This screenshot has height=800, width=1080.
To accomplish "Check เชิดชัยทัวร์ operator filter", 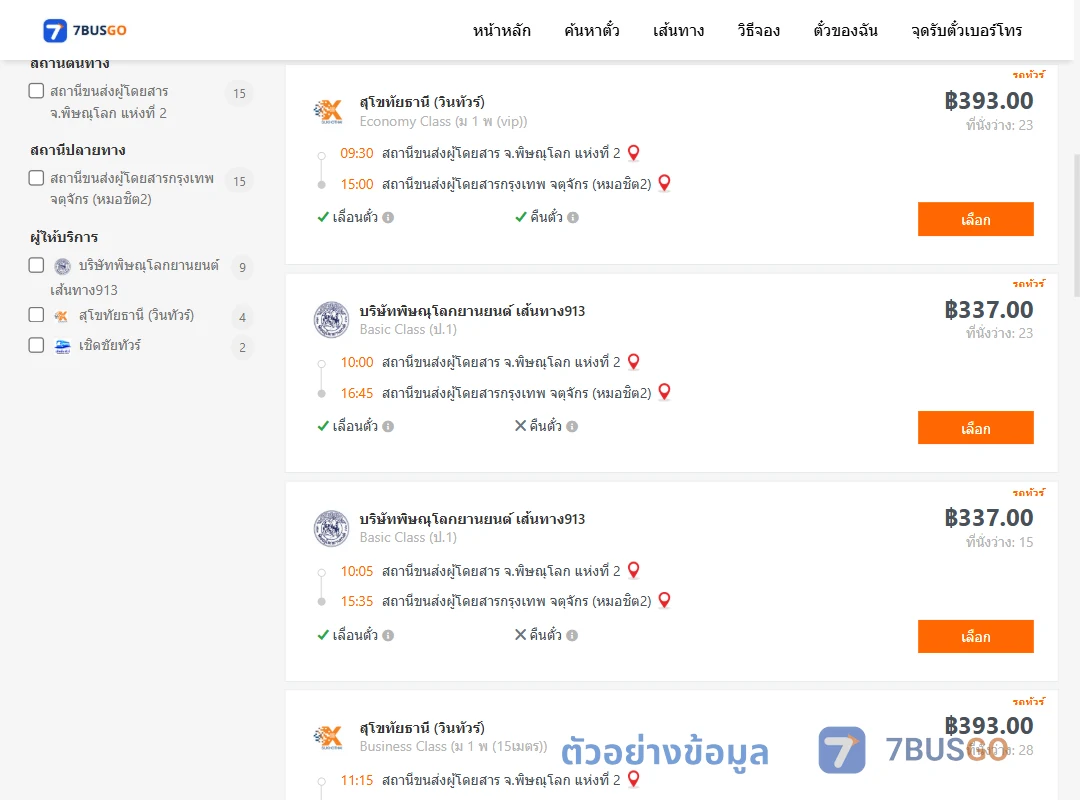I will (x=37, y=345).
